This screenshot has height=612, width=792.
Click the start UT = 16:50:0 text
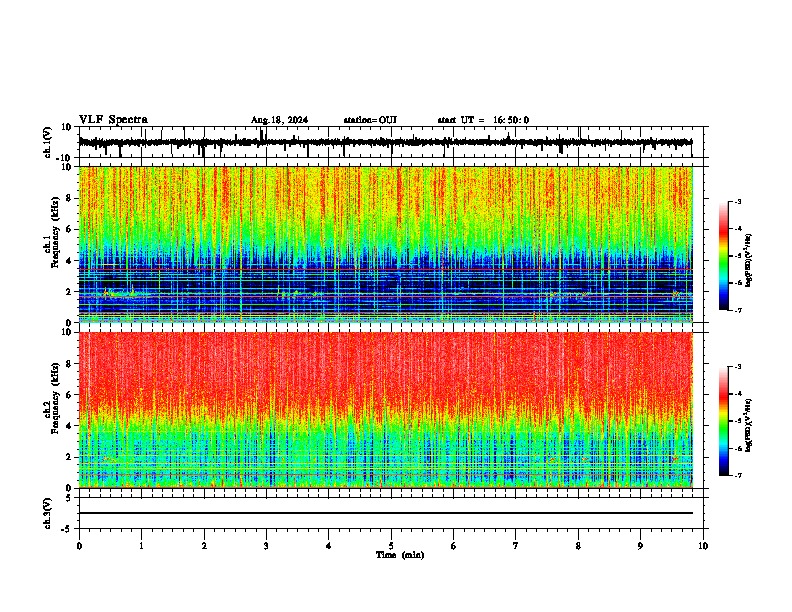(483, 120)
